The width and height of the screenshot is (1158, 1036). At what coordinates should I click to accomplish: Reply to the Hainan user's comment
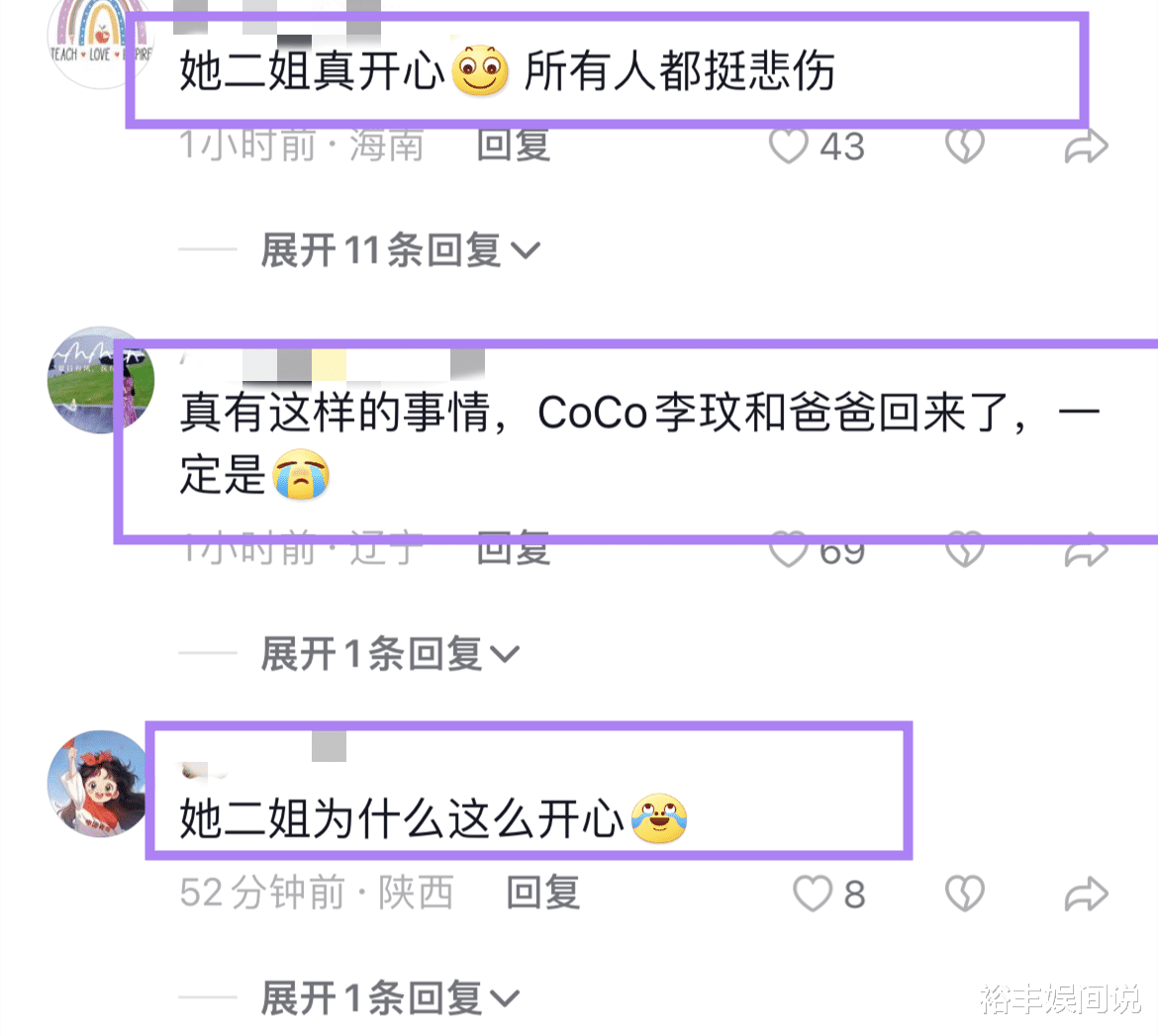pyautogui.click(x=514, y=144)
